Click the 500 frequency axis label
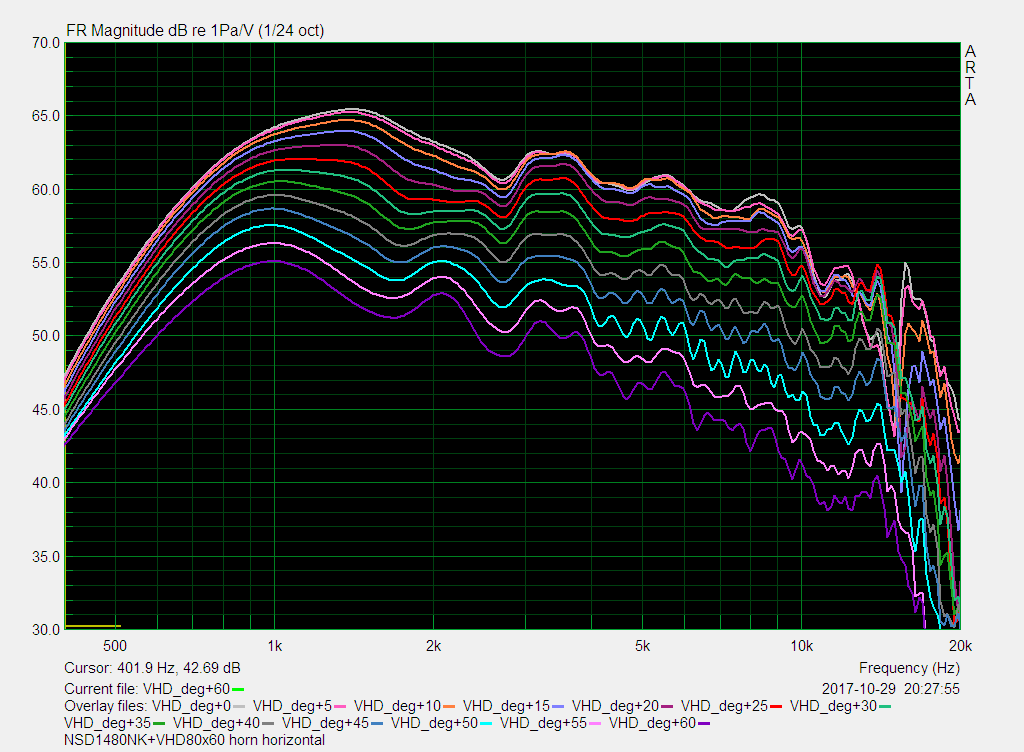The image size is (1024, 752). (115, 646)
